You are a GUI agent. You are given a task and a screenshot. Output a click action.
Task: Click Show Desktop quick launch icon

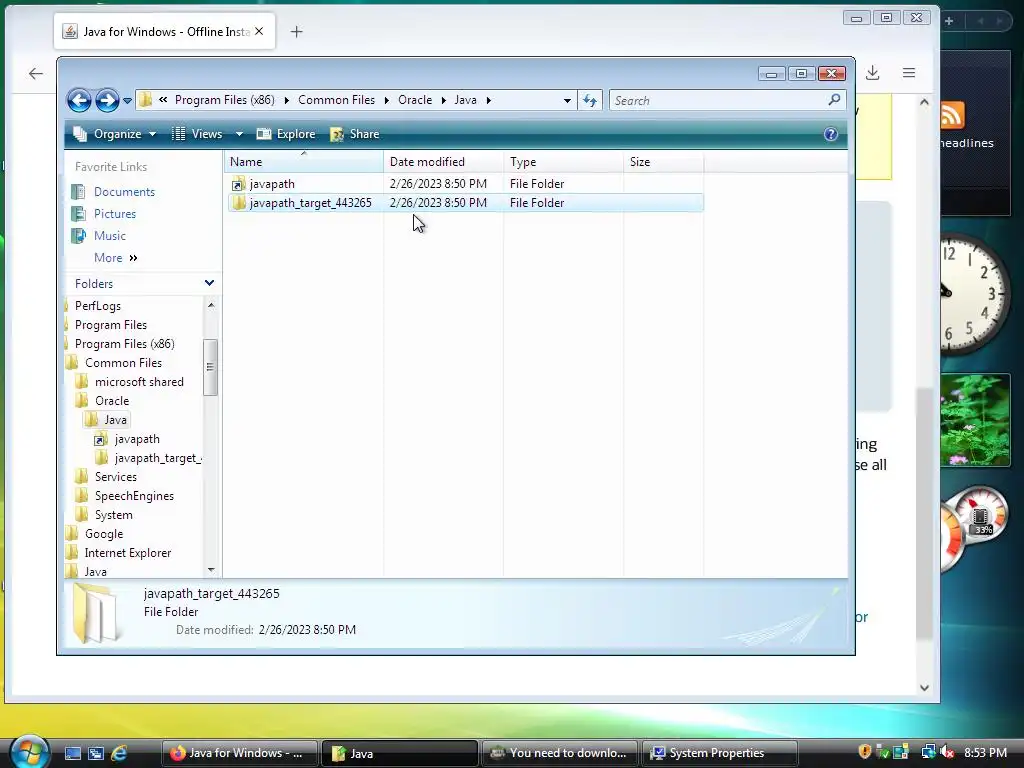click(72, 754)
